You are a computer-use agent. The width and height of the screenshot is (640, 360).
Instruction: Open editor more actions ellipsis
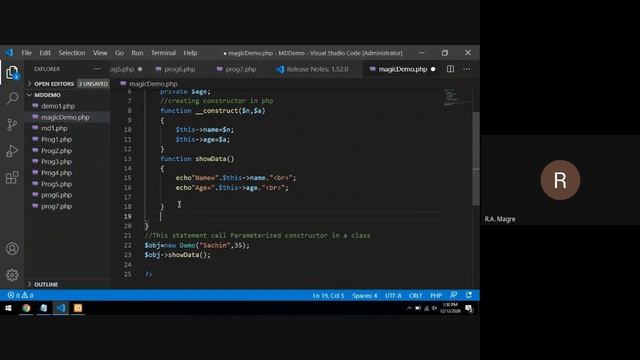pyautogui.click(x=467, y=69)
